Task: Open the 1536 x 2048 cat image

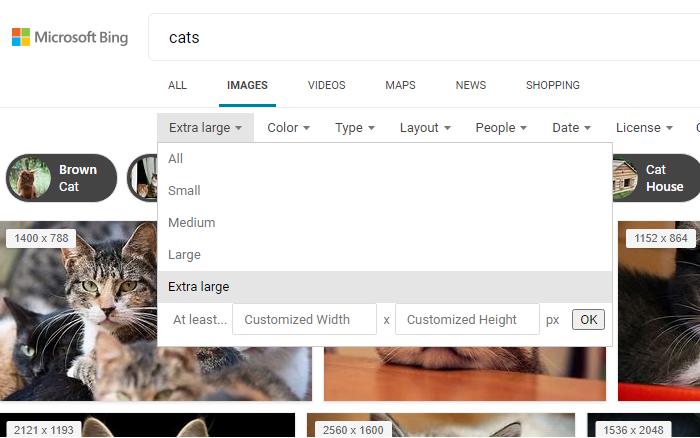Action: (x=643, y=425)
